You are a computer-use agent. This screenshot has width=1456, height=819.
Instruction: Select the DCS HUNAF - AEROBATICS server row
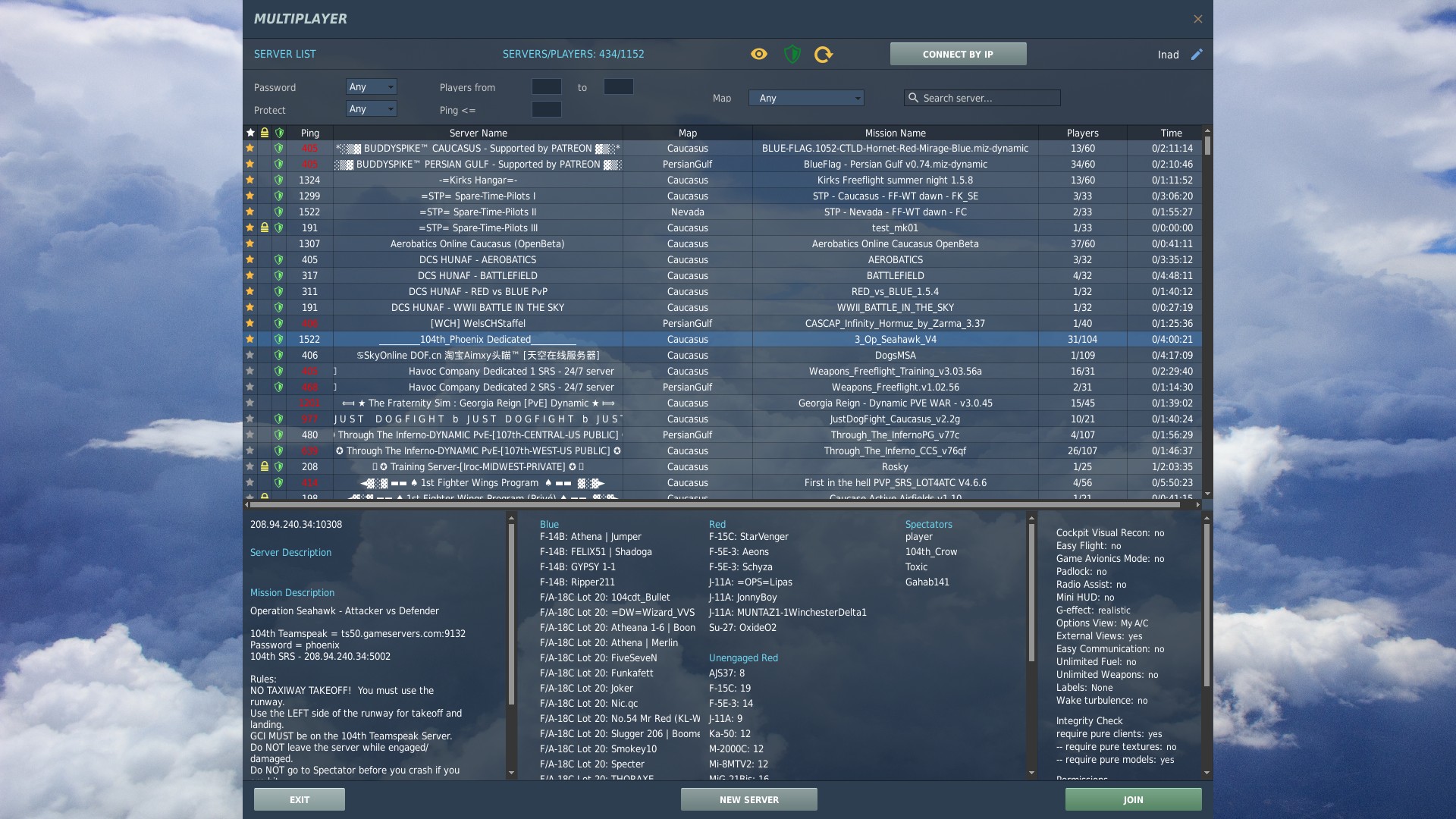pos(723,259)
